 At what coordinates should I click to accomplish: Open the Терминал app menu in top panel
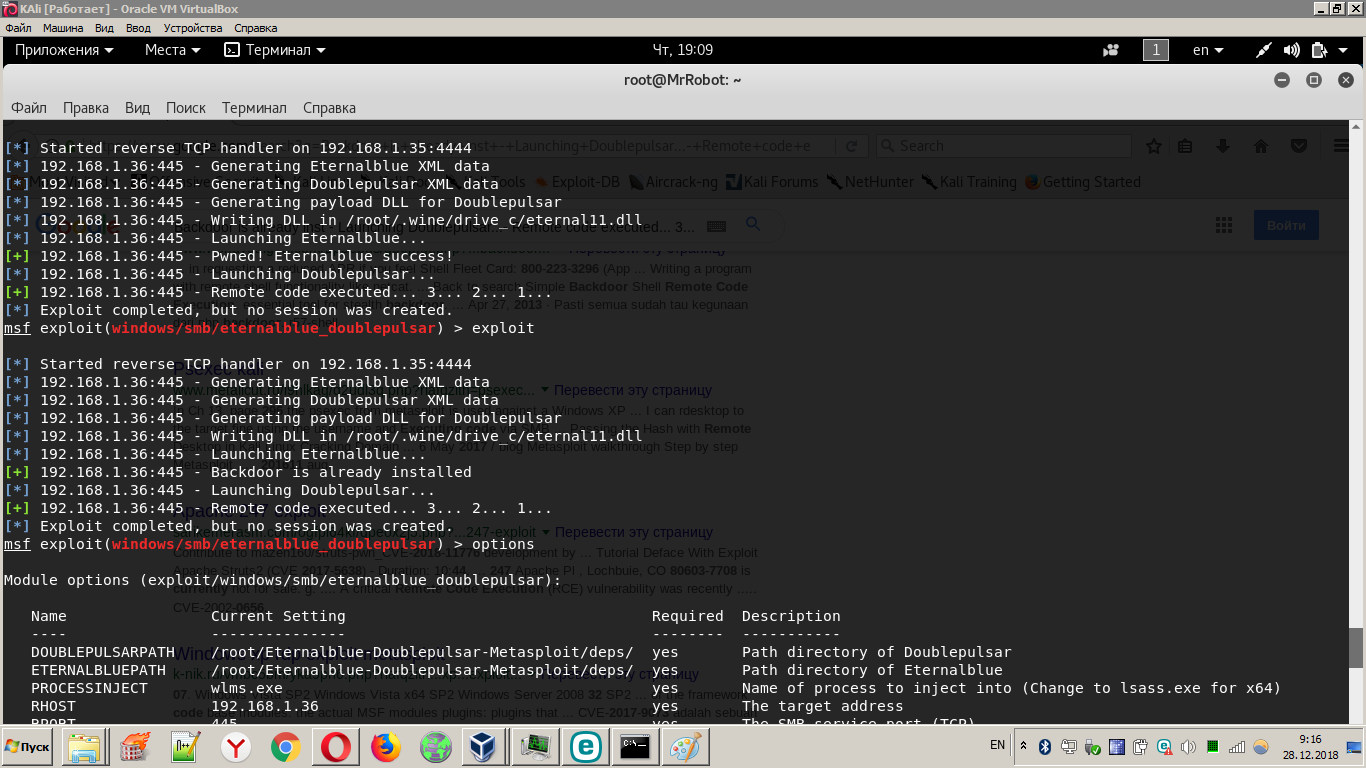pos(275,50)
